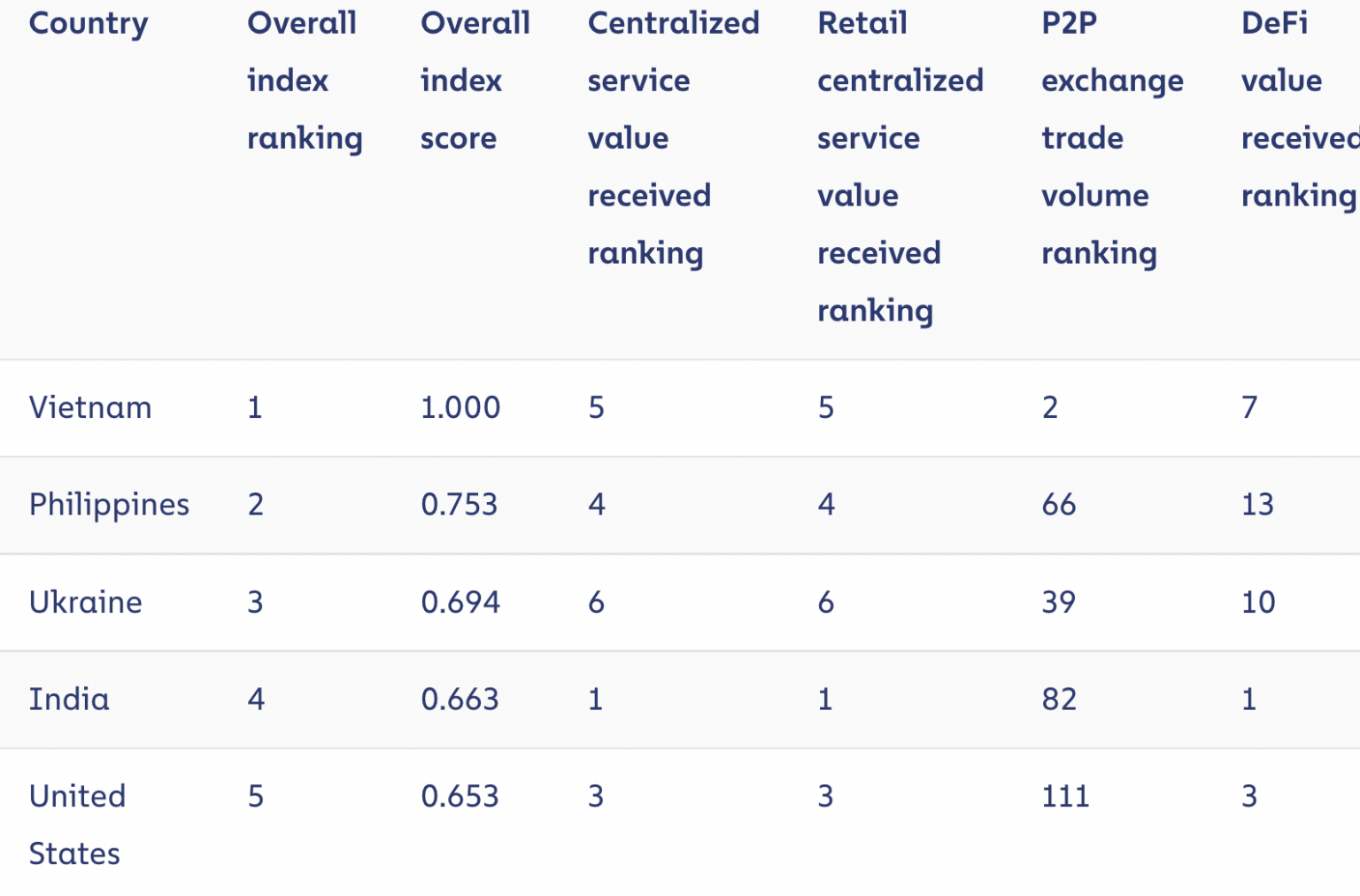
Task: Select India's P2P ranking value 82
Action: 1059,699
